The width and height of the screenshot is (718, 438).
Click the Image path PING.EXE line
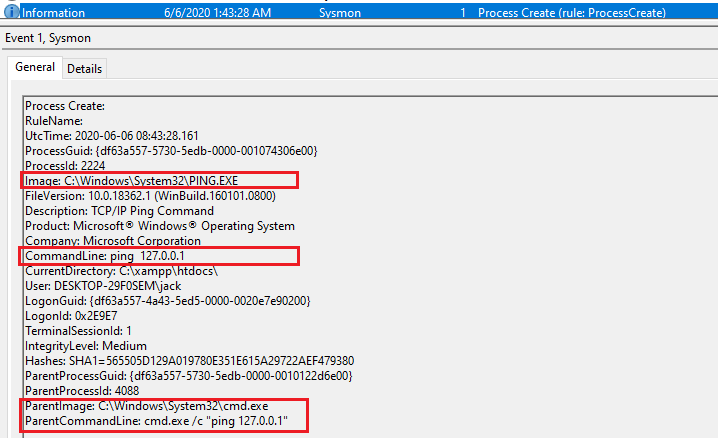point(131,181)
